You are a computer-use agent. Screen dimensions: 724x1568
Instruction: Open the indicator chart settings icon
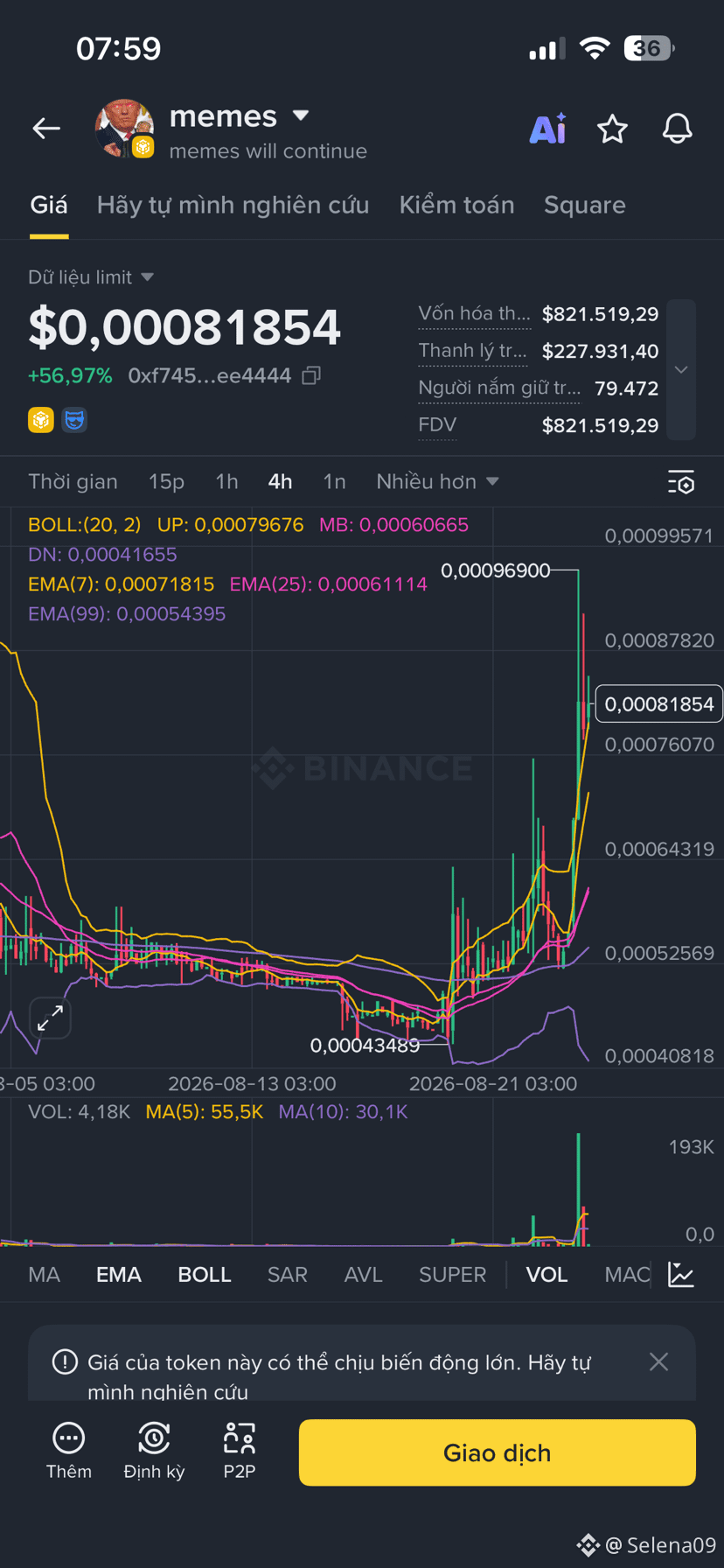tap(681, 1274)
